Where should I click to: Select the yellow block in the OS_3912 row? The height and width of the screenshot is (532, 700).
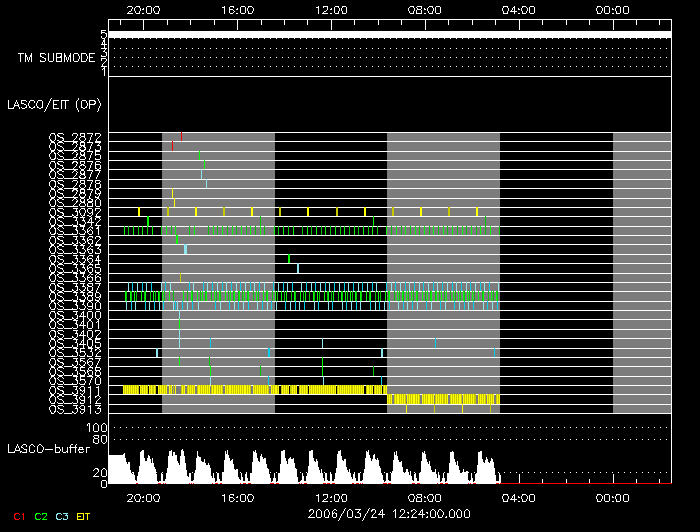tap(443, 399)
